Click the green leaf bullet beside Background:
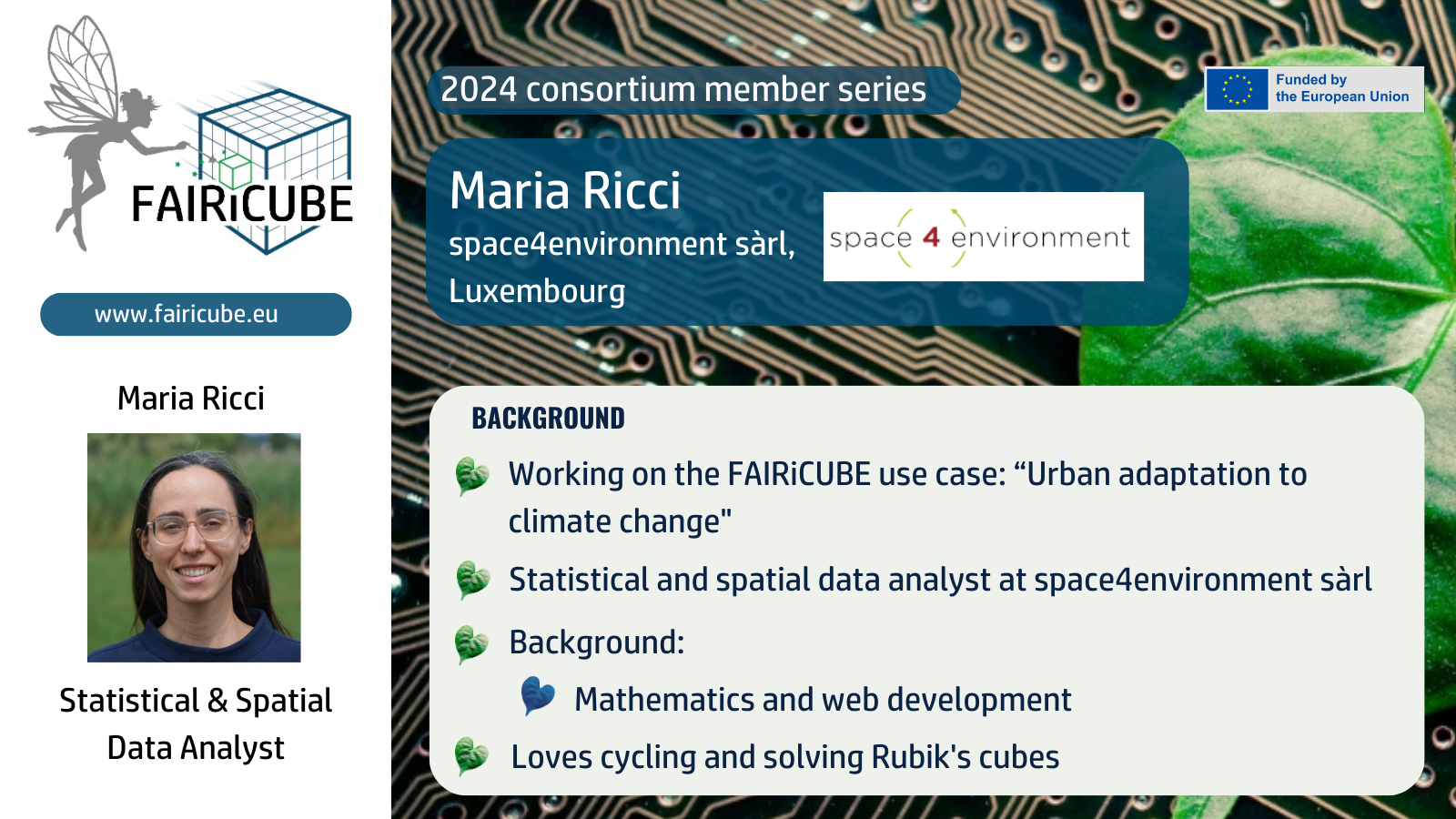The image size is (1456, 819). pos(472,643)
